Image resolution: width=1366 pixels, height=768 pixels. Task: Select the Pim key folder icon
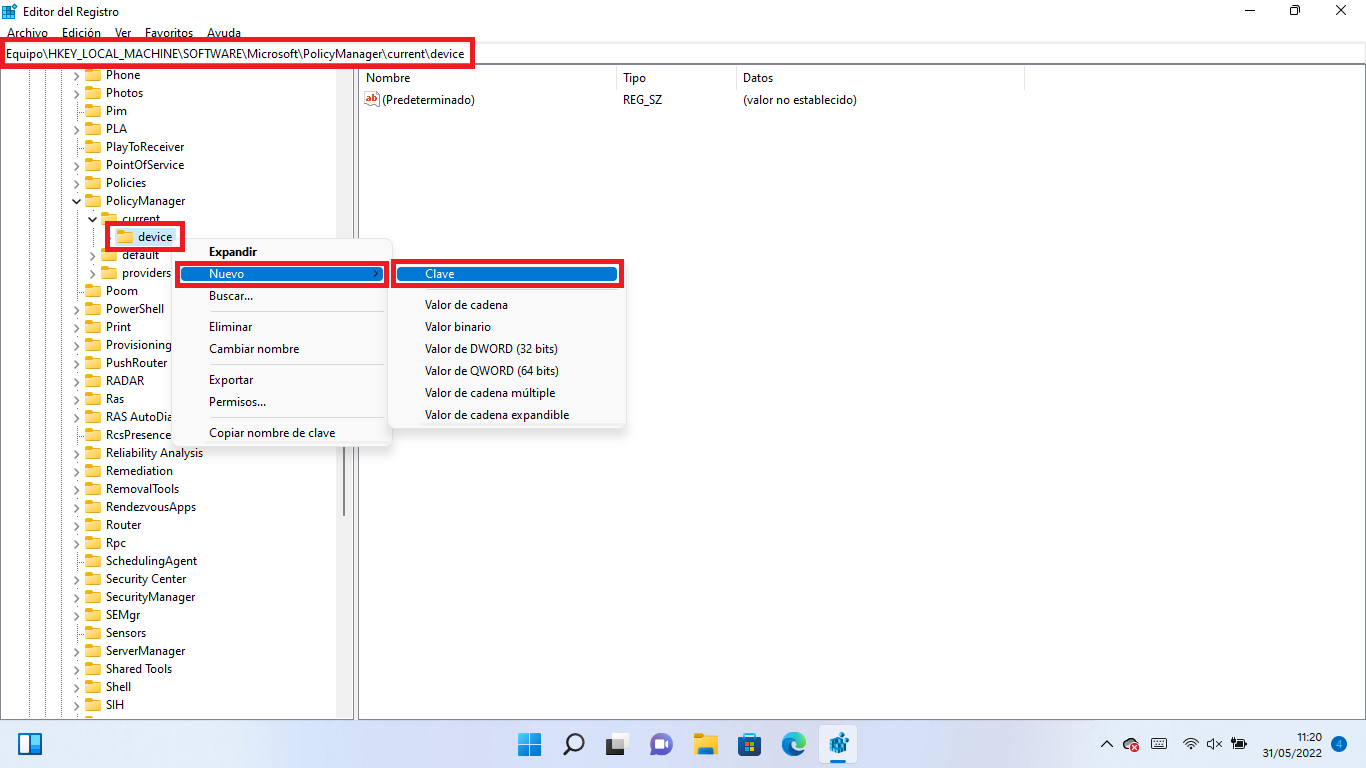click(93, 111)
